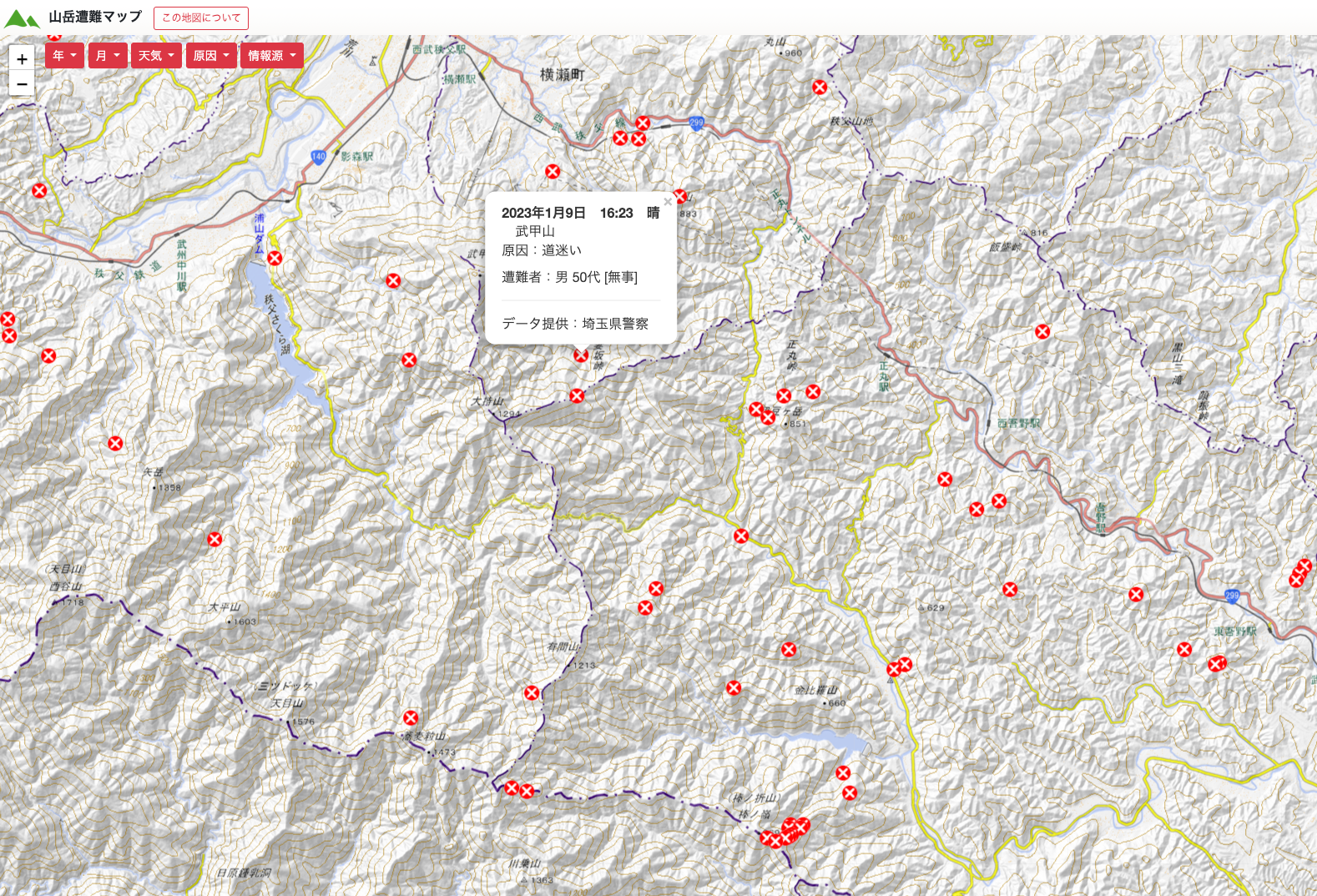
Task: Click the 日原鍾乳洞 label
Action: tap(244, 873)
